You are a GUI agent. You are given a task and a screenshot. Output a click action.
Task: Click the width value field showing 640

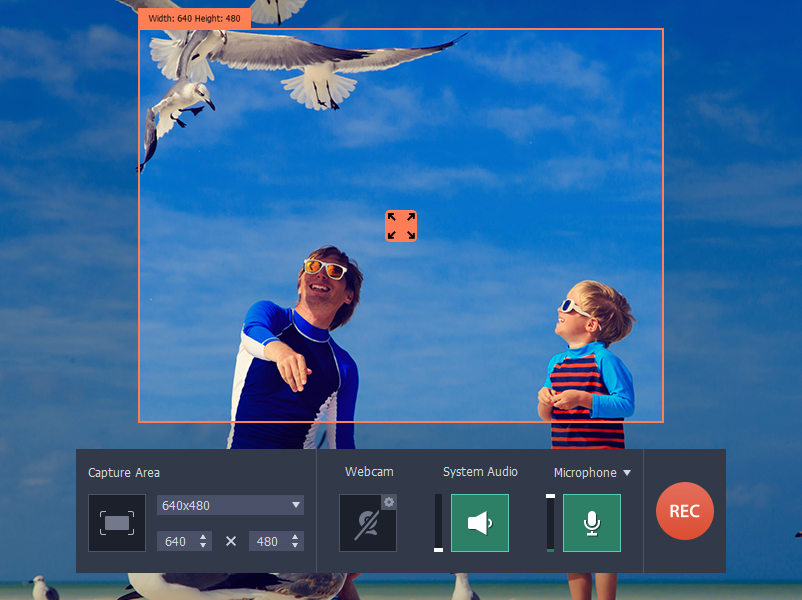(178, 540)
